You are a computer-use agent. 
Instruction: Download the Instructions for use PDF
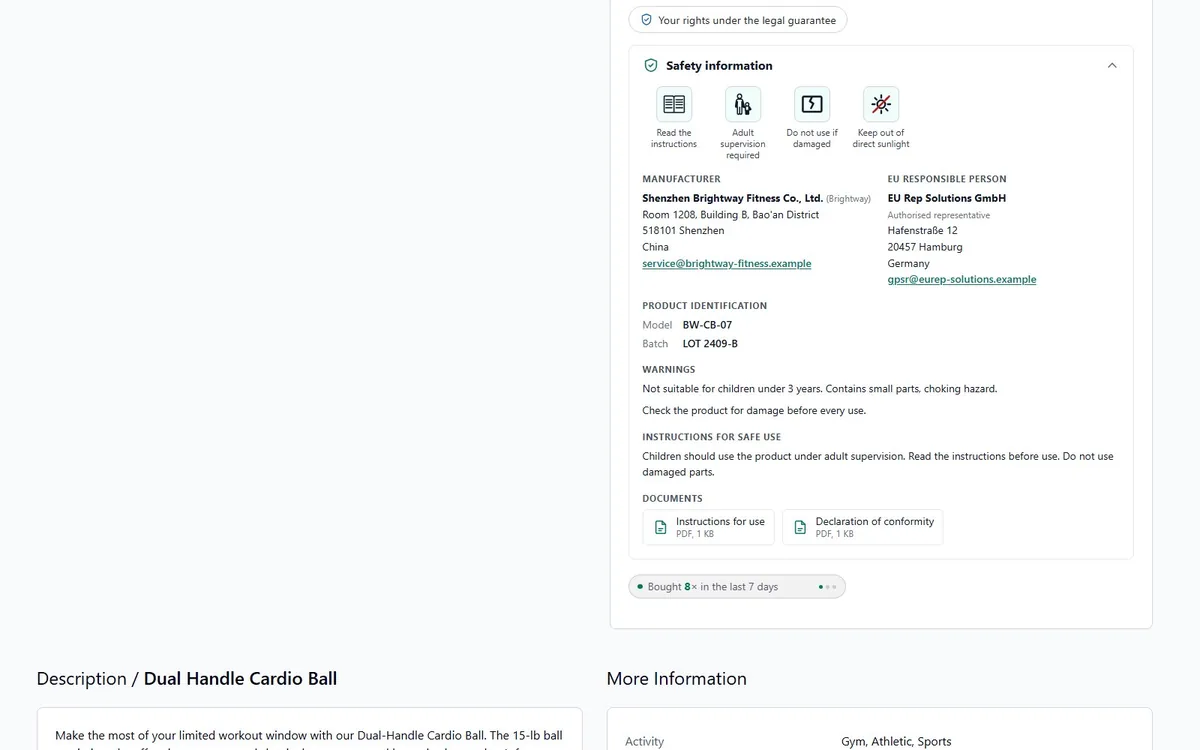click(x=708, y=527)
